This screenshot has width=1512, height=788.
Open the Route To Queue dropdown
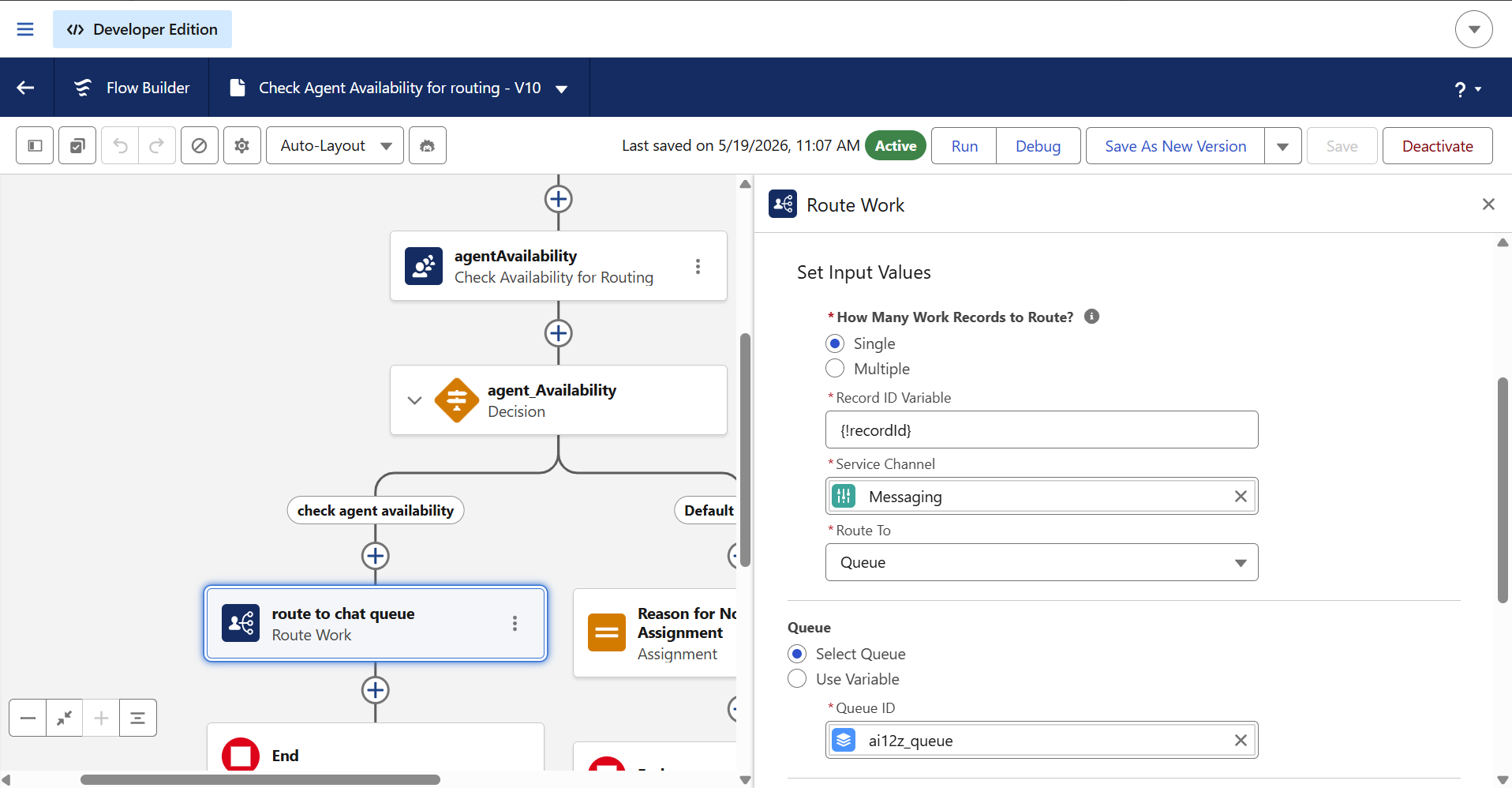(1042, 562)
